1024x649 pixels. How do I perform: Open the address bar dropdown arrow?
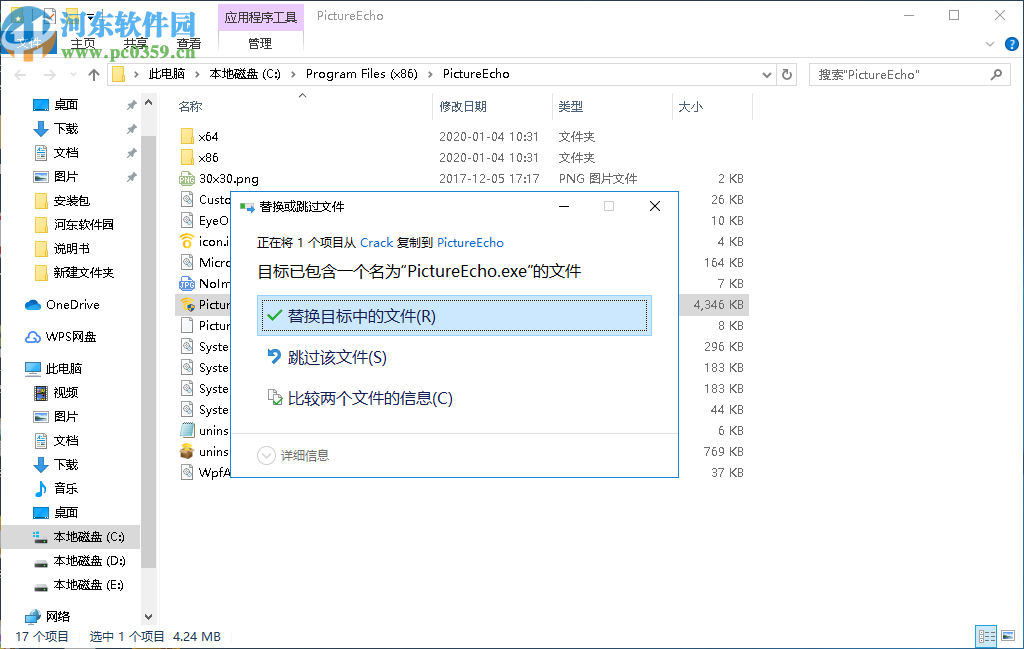[766, 73]
